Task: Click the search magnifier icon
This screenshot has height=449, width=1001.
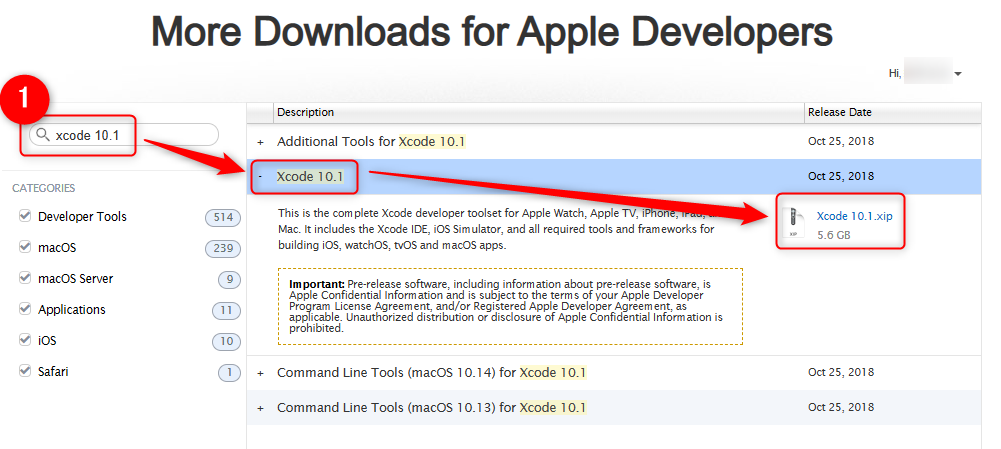Action: [x=42, y=135]
